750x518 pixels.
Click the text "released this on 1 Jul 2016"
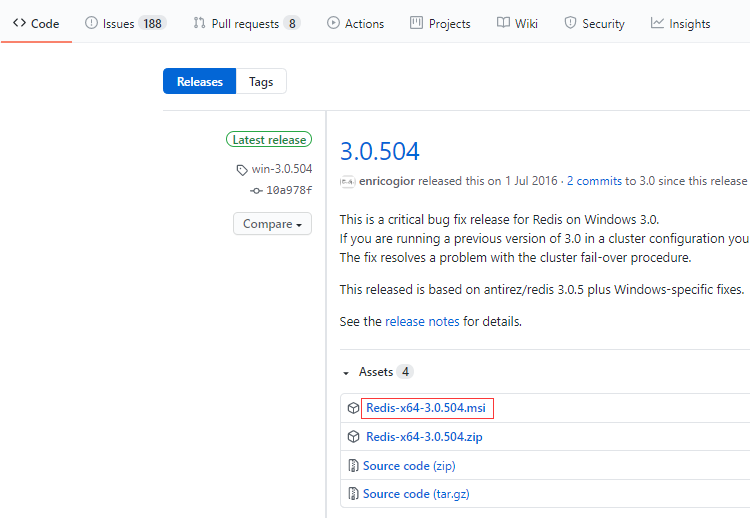click(x=488, y=181)
